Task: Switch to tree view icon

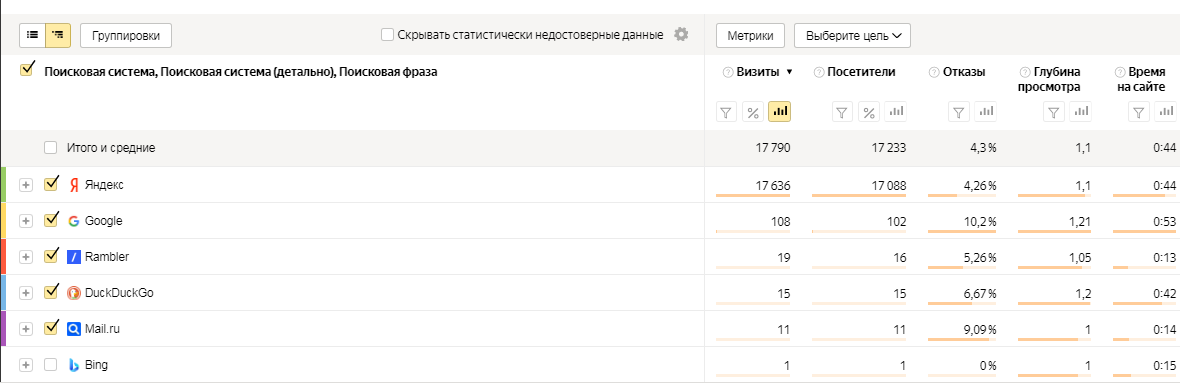Action: pos(58,35)
